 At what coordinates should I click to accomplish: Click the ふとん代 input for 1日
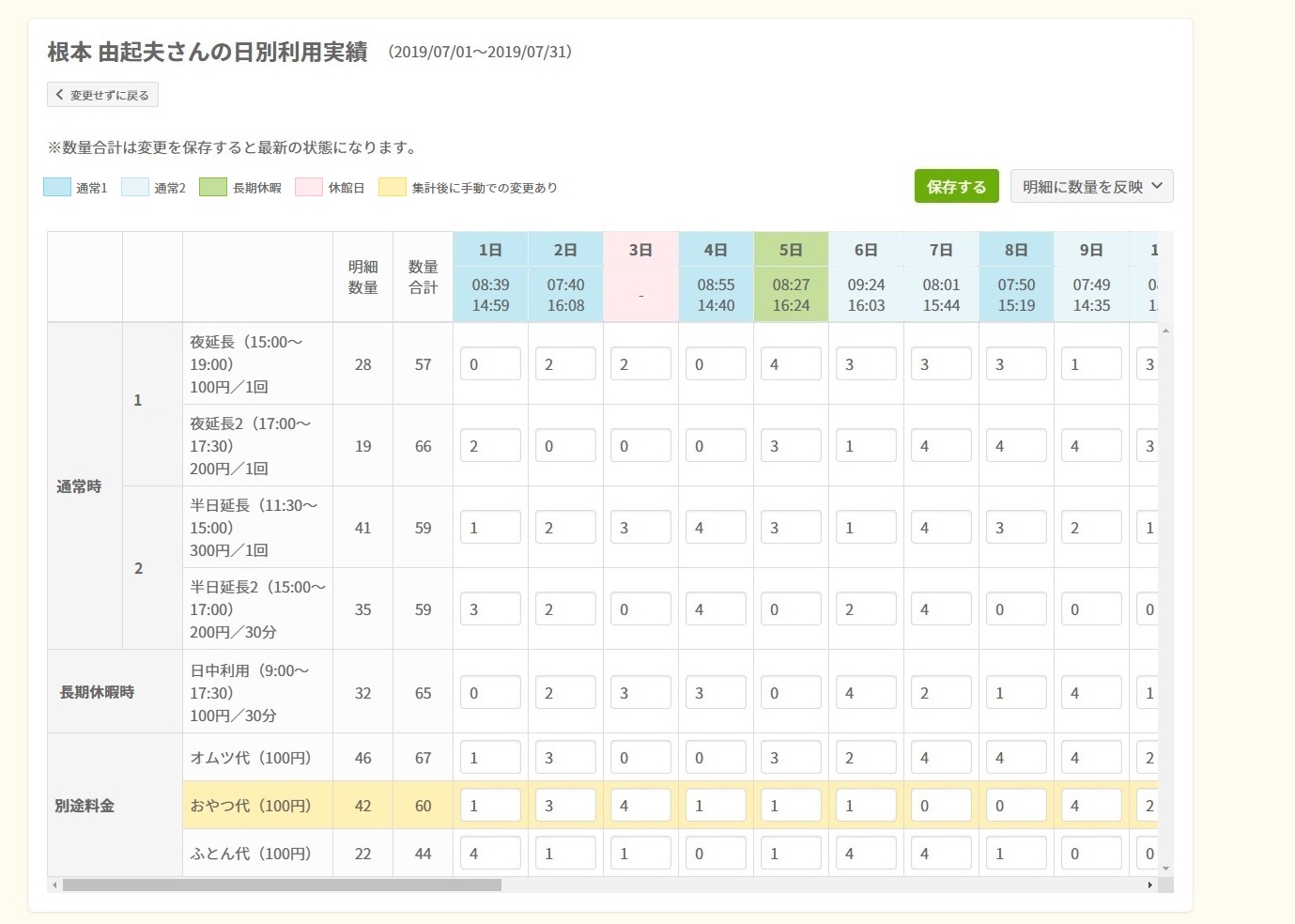(x=490, y=854)
